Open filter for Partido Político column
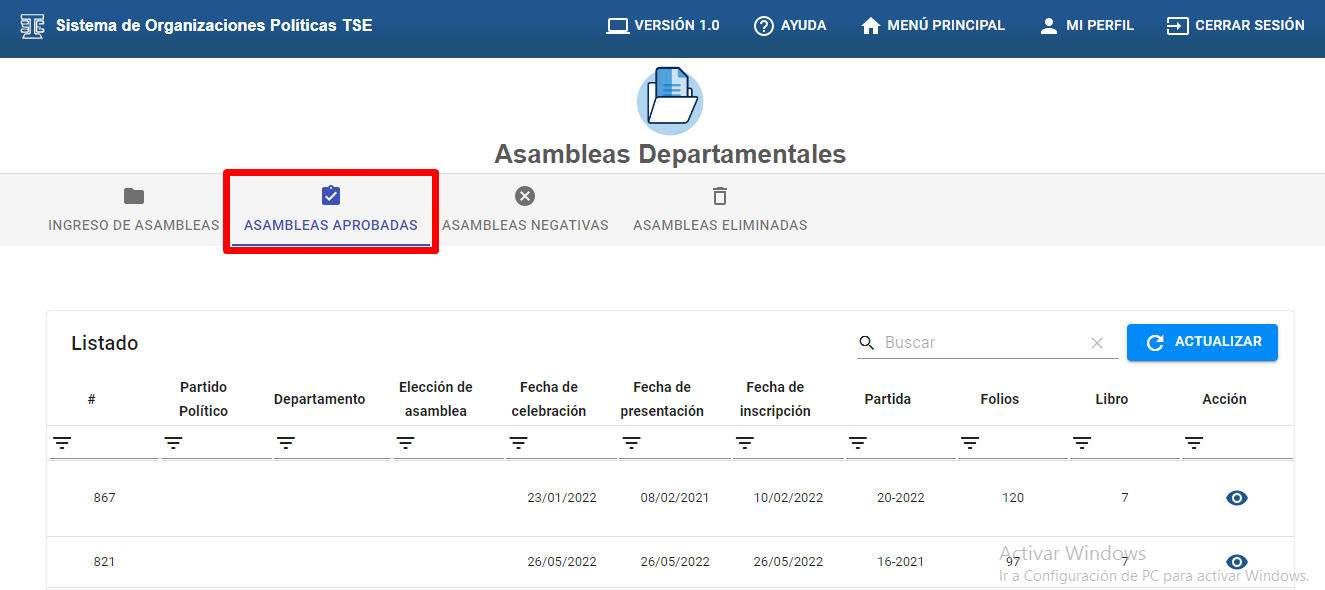The height and width of the screenshot is (590, 1325). 174,443
